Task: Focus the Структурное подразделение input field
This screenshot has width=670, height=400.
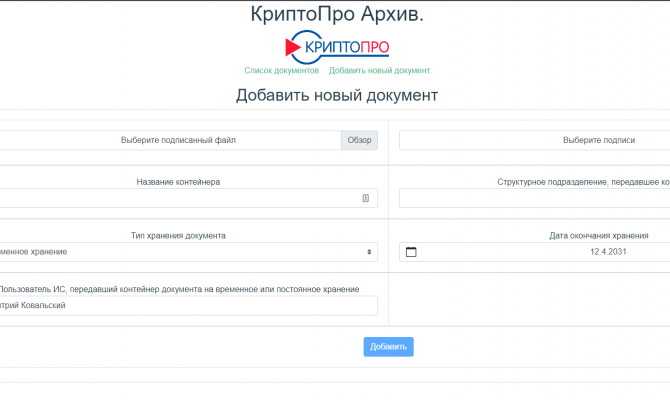Action: pos(535,198)
